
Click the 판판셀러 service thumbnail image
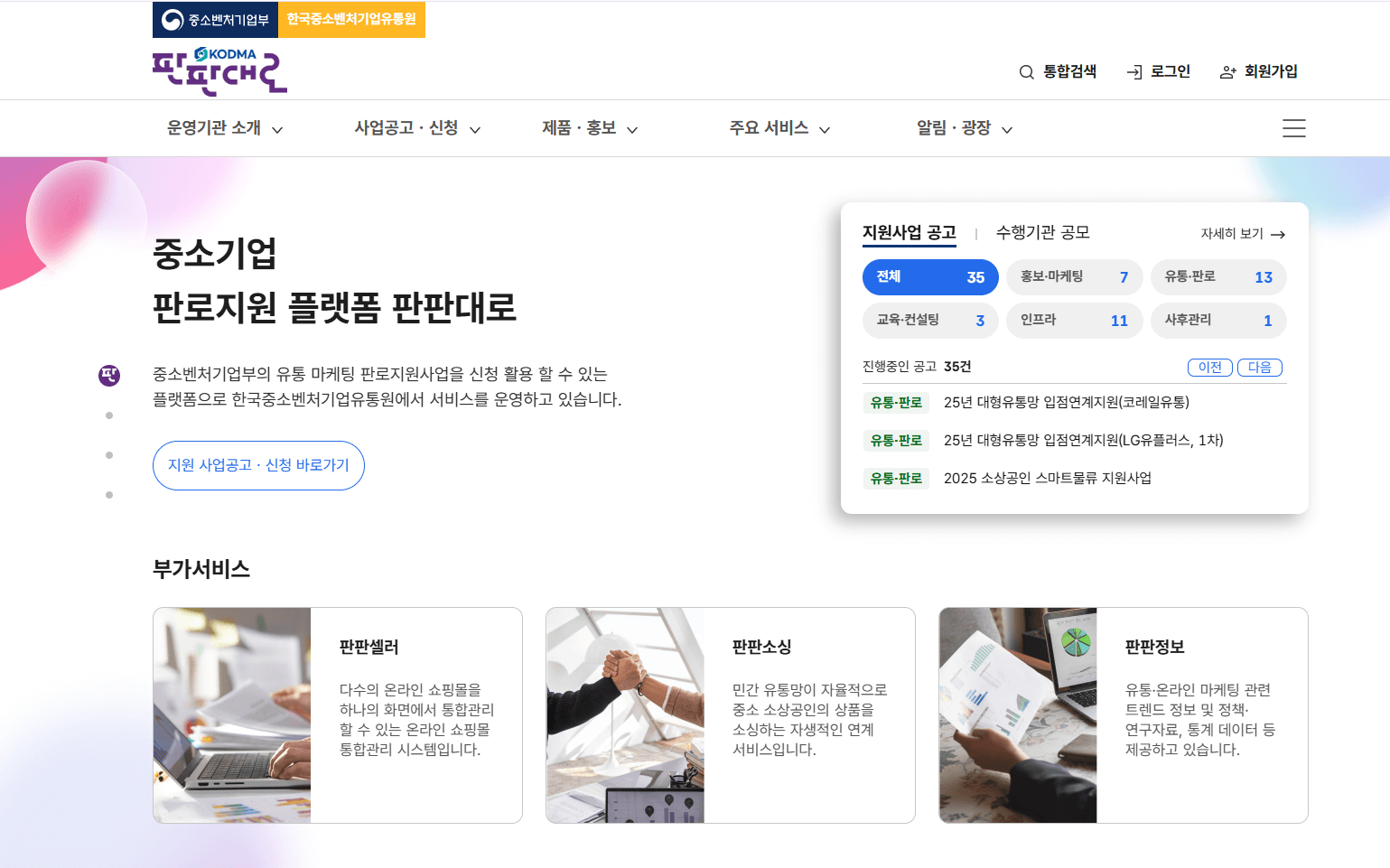point(231,714)
